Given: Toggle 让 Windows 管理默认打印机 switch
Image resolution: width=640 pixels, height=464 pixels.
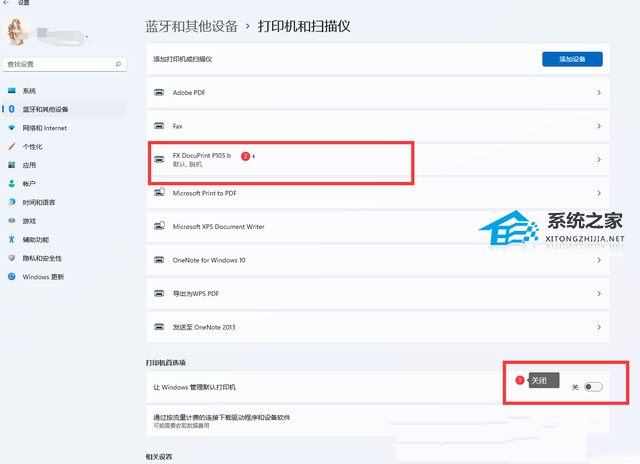Looking at the screenshot, I should point(593,386).
